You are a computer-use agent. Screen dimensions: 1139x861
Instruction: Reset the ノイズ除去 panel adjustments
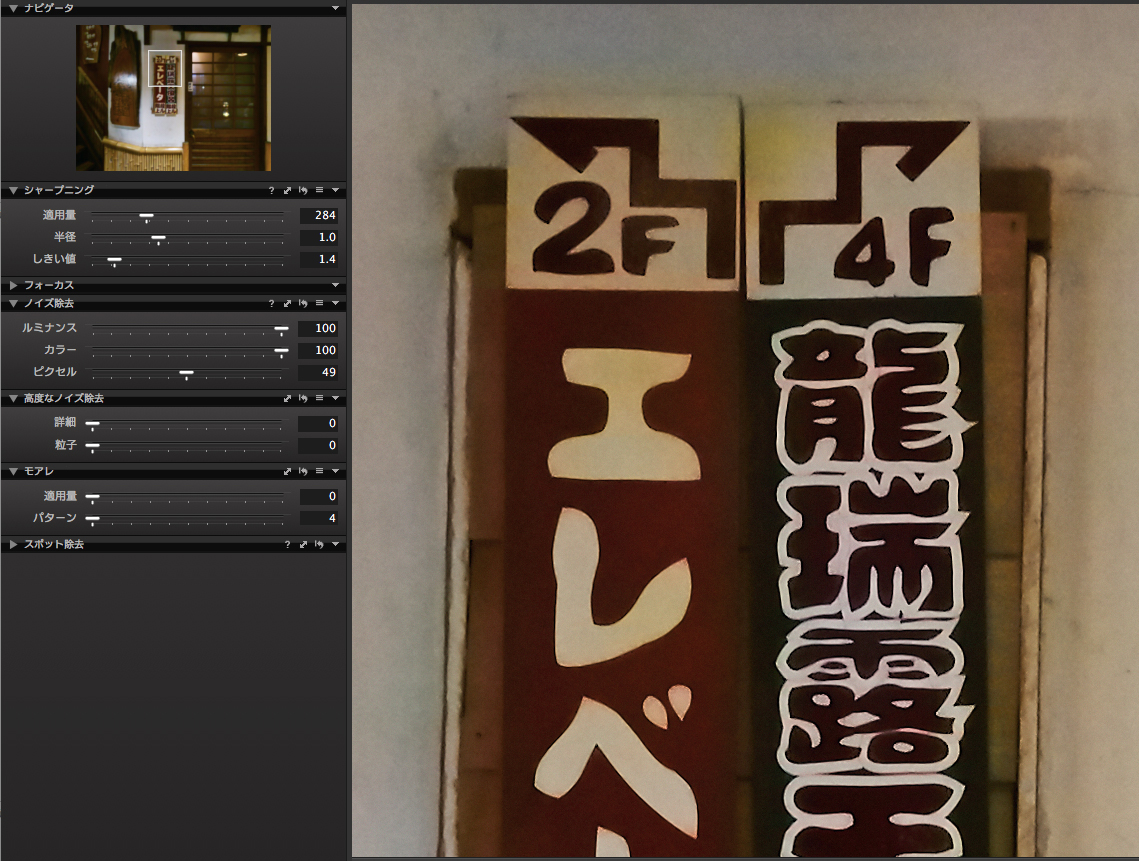(x=303, y=303)
